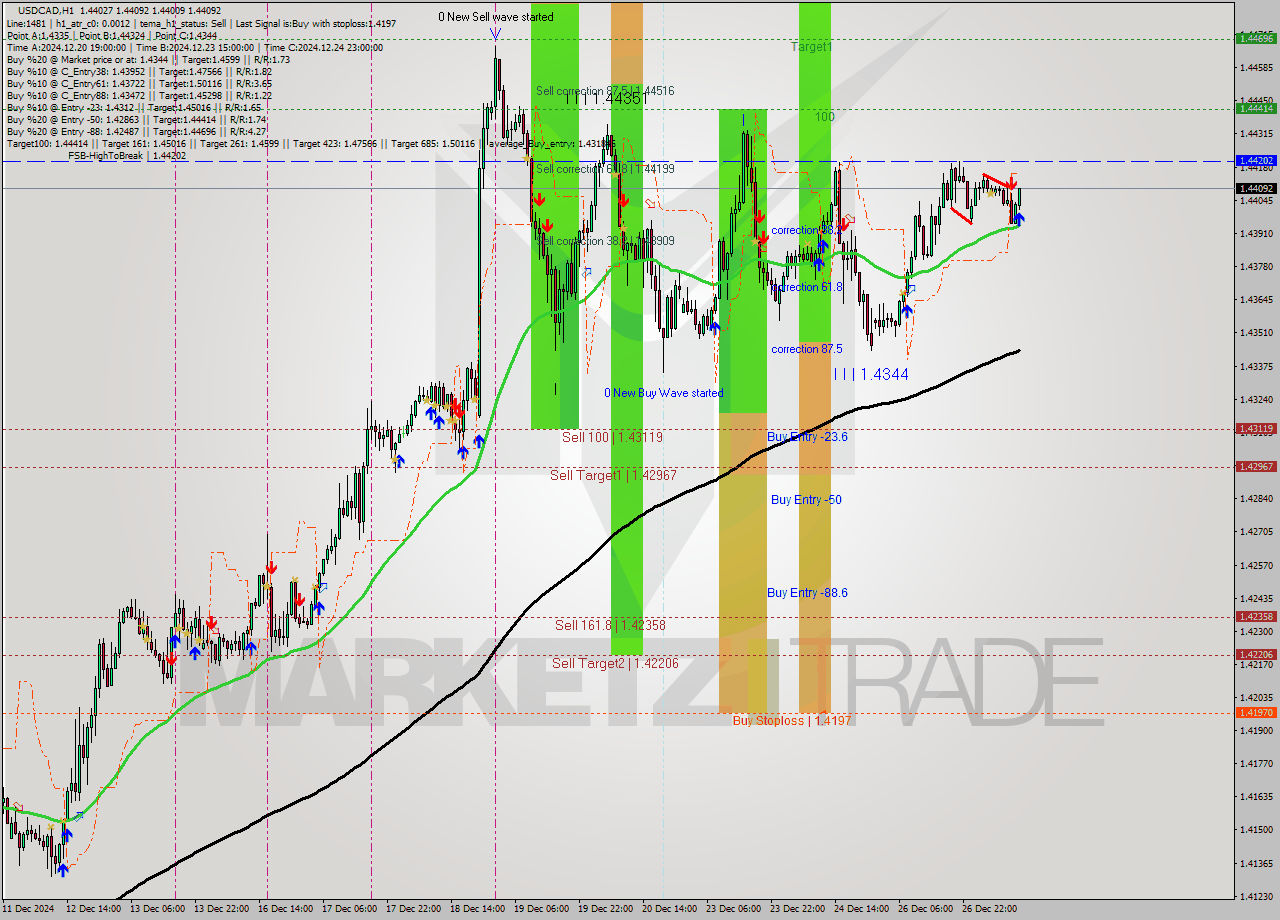Click the blue V marker above the peak candle
This screenshot has width=1280, height=920.
pyautogui.click(x=496, y=35)
